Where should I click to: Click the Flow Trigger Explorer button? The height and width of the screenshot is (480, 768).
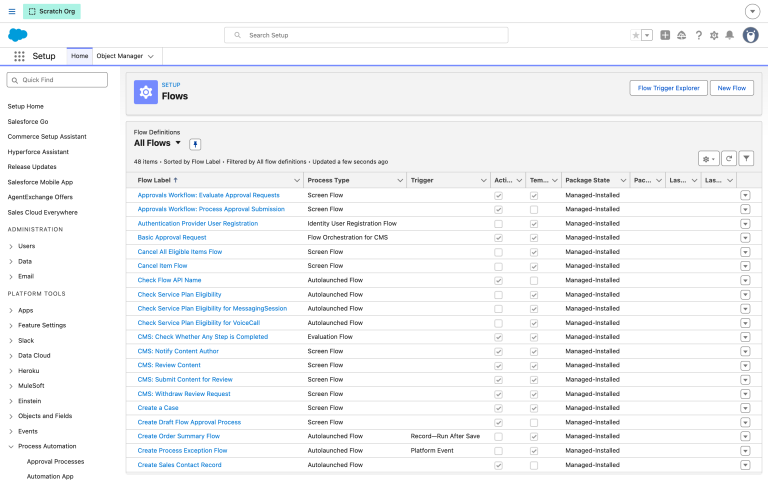668,88
